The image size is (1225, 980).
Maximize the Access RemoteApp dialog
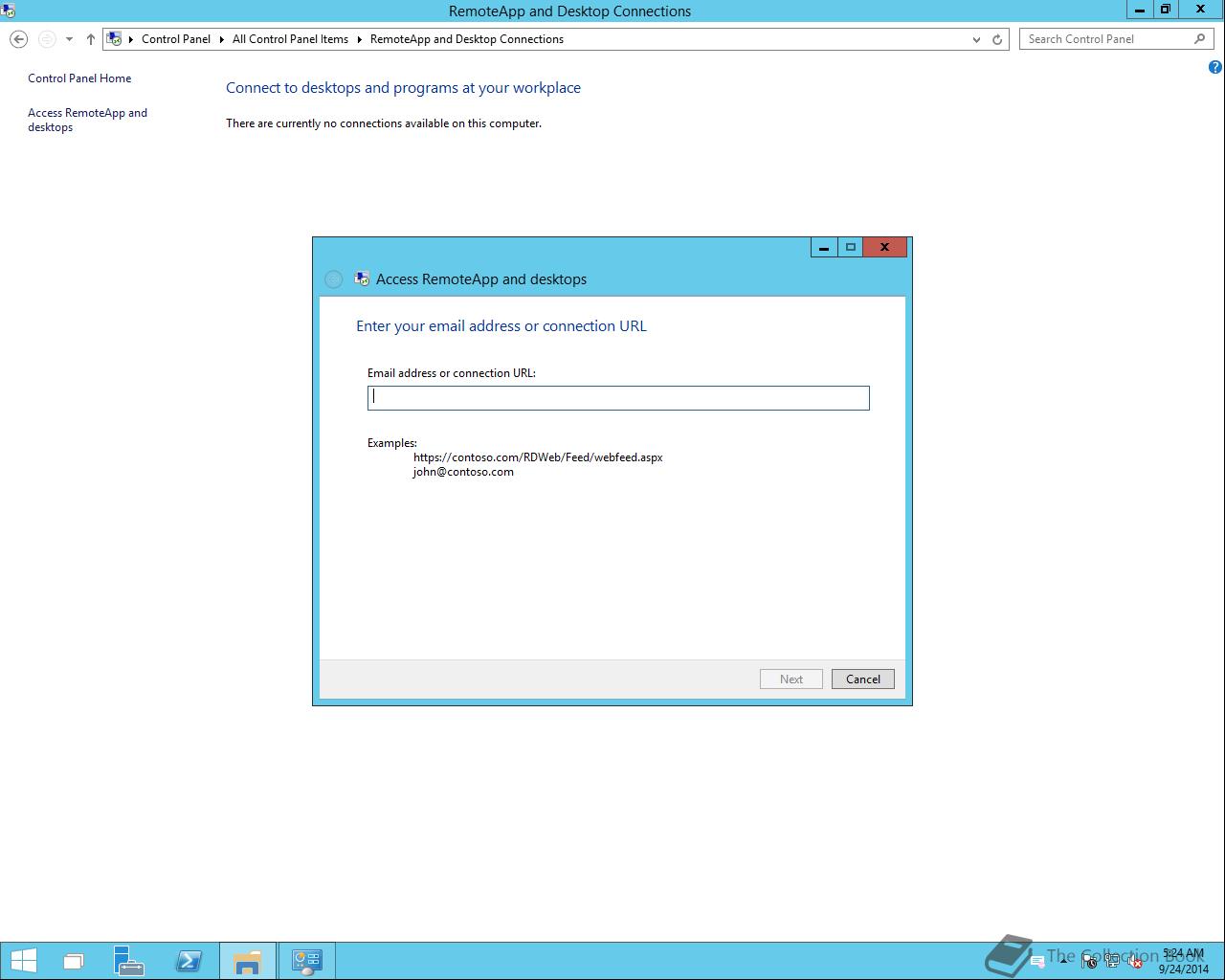(x=850, y=247)
